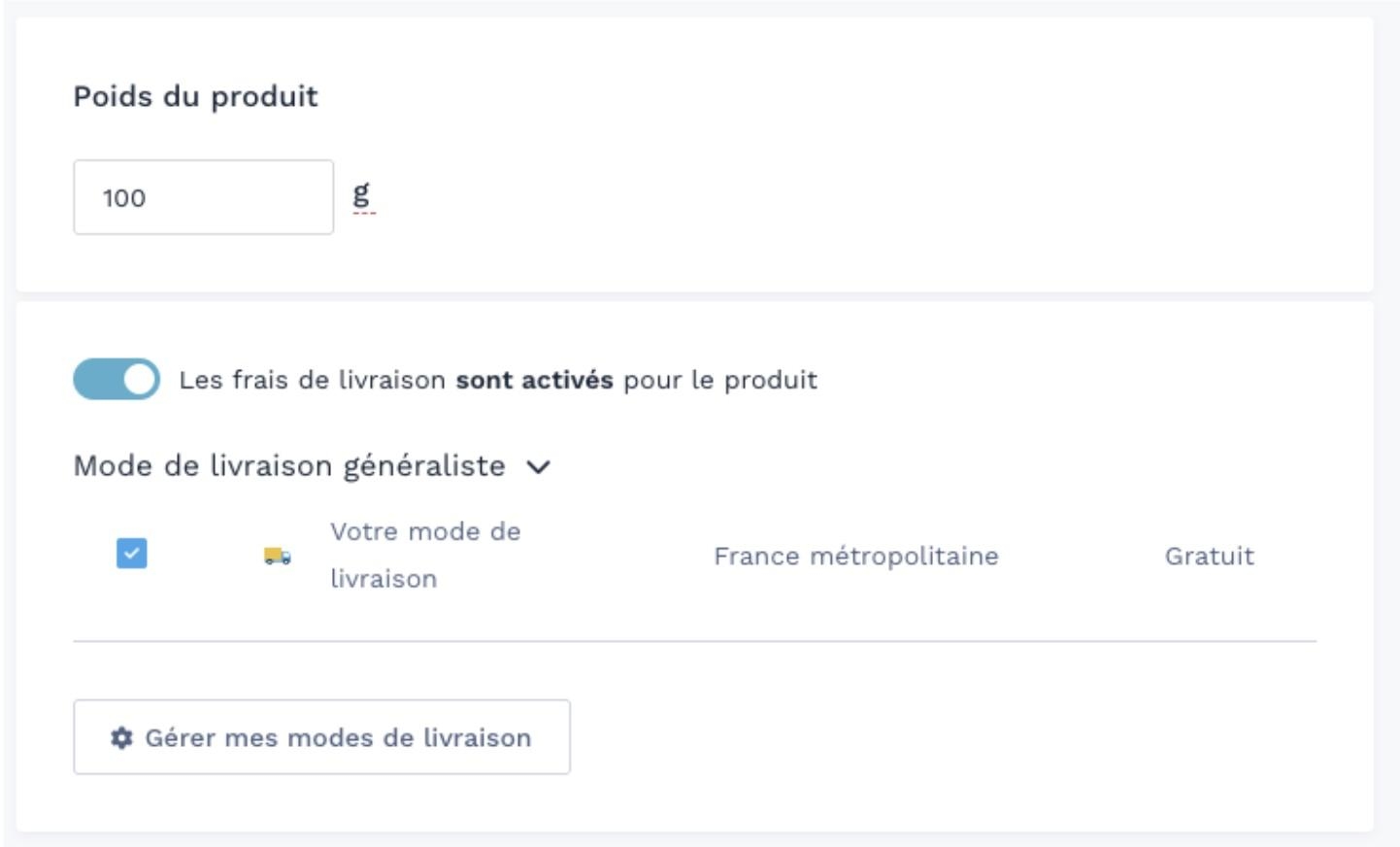The width and height of the screenshot is (1400, 847).
Task: Click the underlined 'g' unit abbreviation
Action: click(x=361, y=194)
